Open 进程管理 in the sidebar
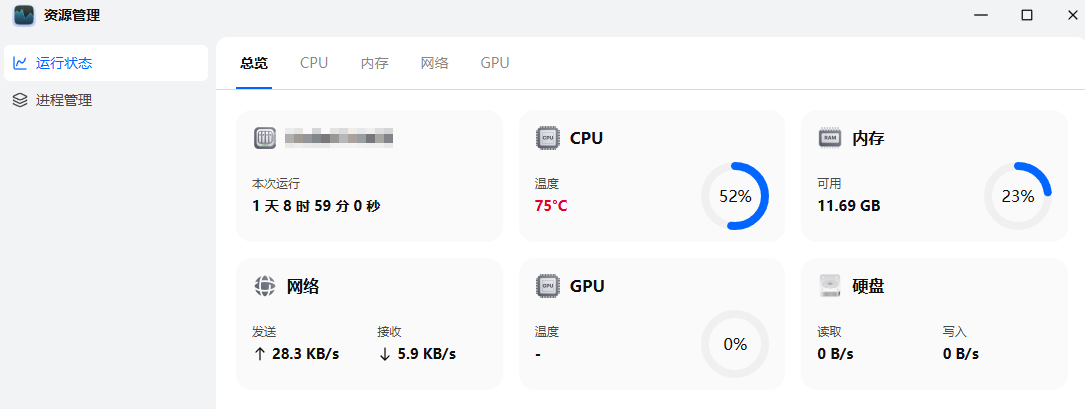 (64, 100)
